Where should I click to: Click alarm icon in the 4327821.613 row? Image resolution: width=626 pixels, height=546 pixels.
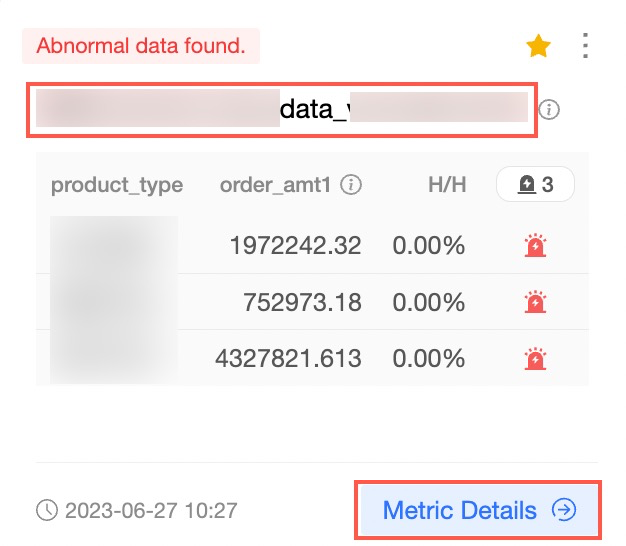click(x=535, y=358)
